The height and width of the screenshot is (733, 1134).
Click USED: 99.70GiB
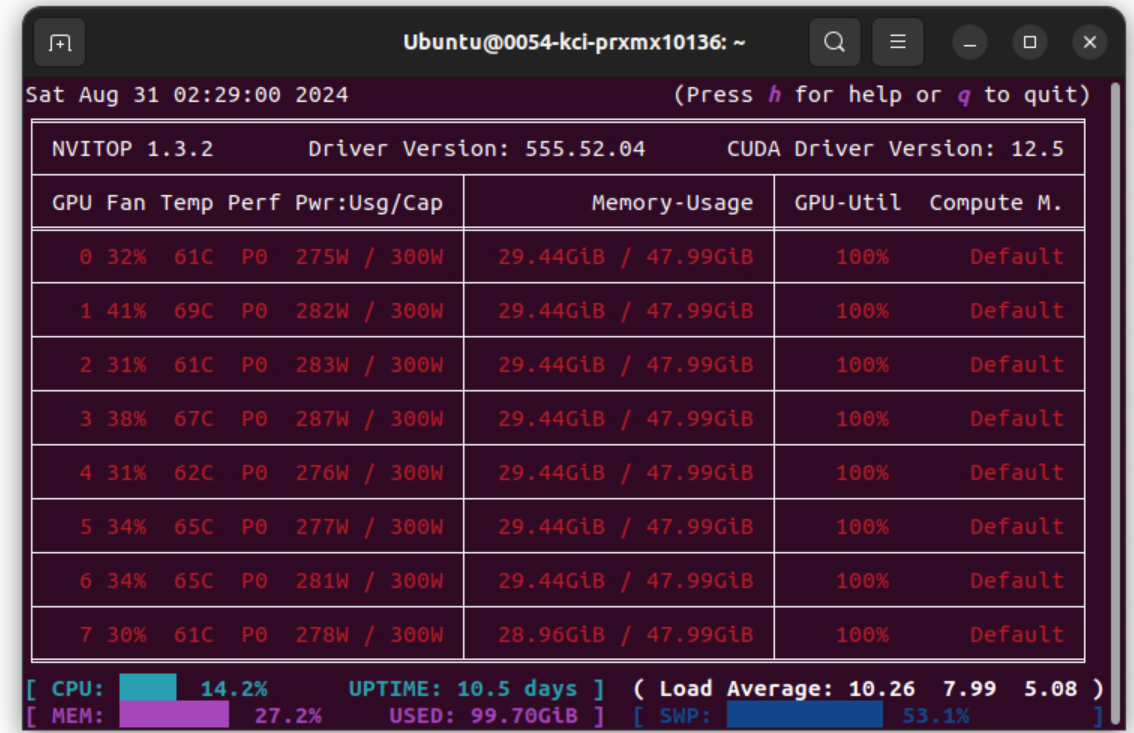(x=483, y=716)
